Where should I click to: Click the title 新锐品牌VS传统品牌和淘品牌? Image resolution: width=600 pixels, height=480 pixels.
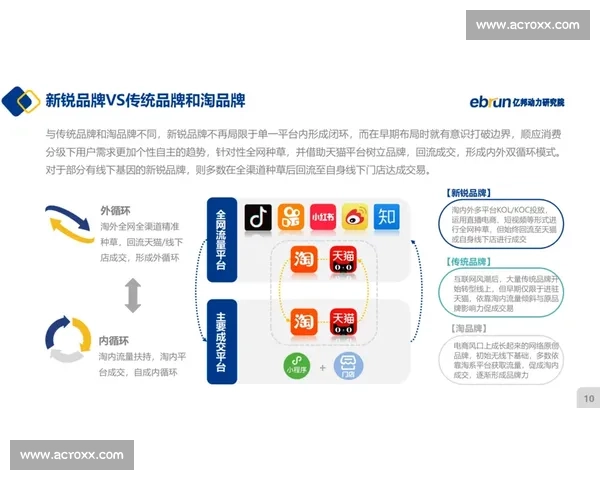coord(145,101)
